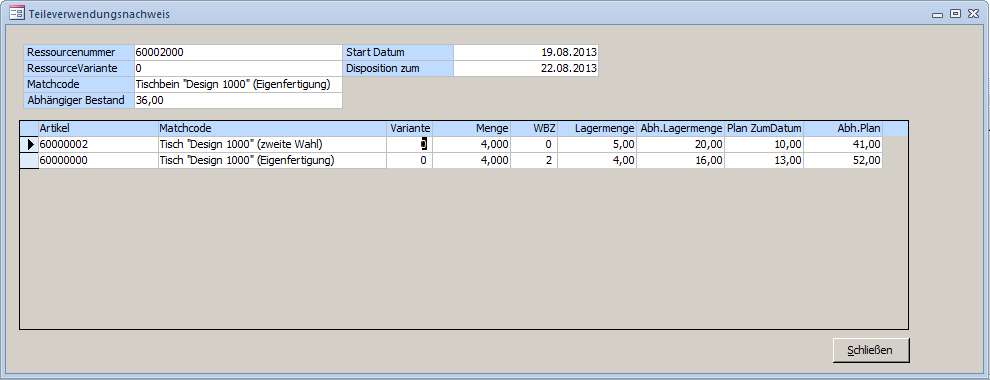The height and width of the screenshot is (380, 990).
Task: Select the RessourceVariante field
Action: 238,68
